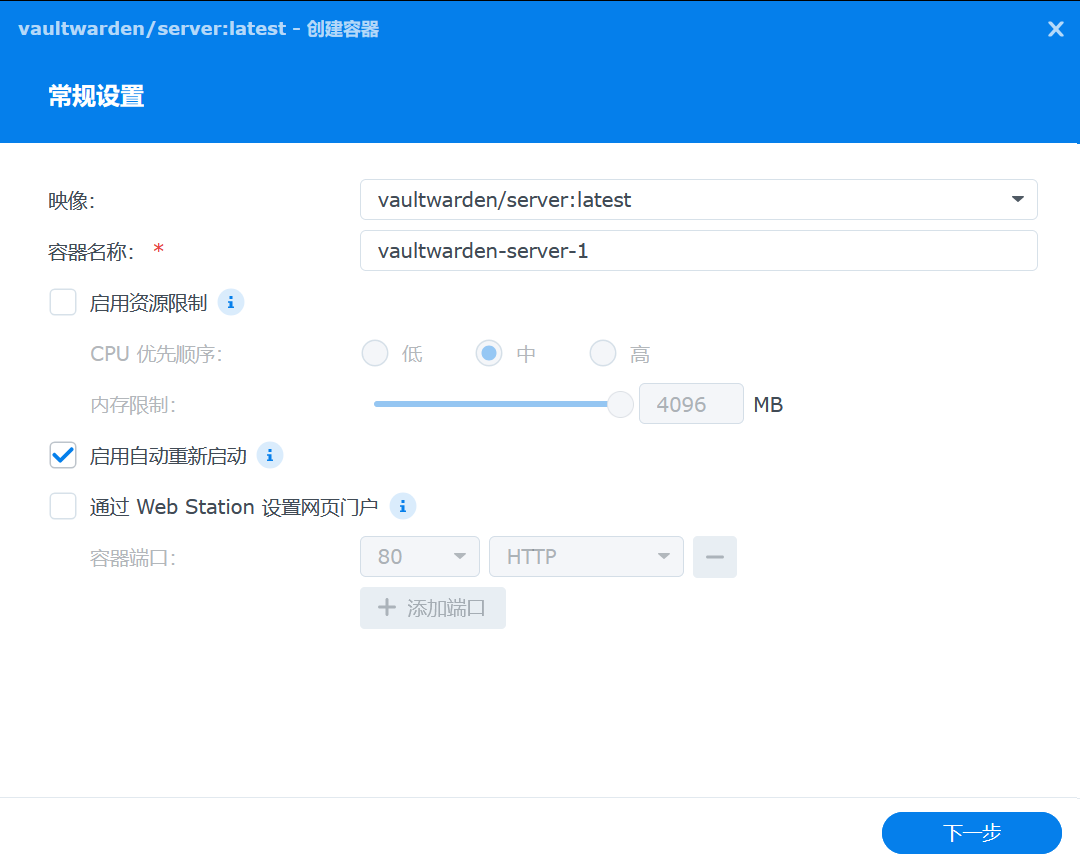
Task: Click the container name input field
Action: pos(700,251)
